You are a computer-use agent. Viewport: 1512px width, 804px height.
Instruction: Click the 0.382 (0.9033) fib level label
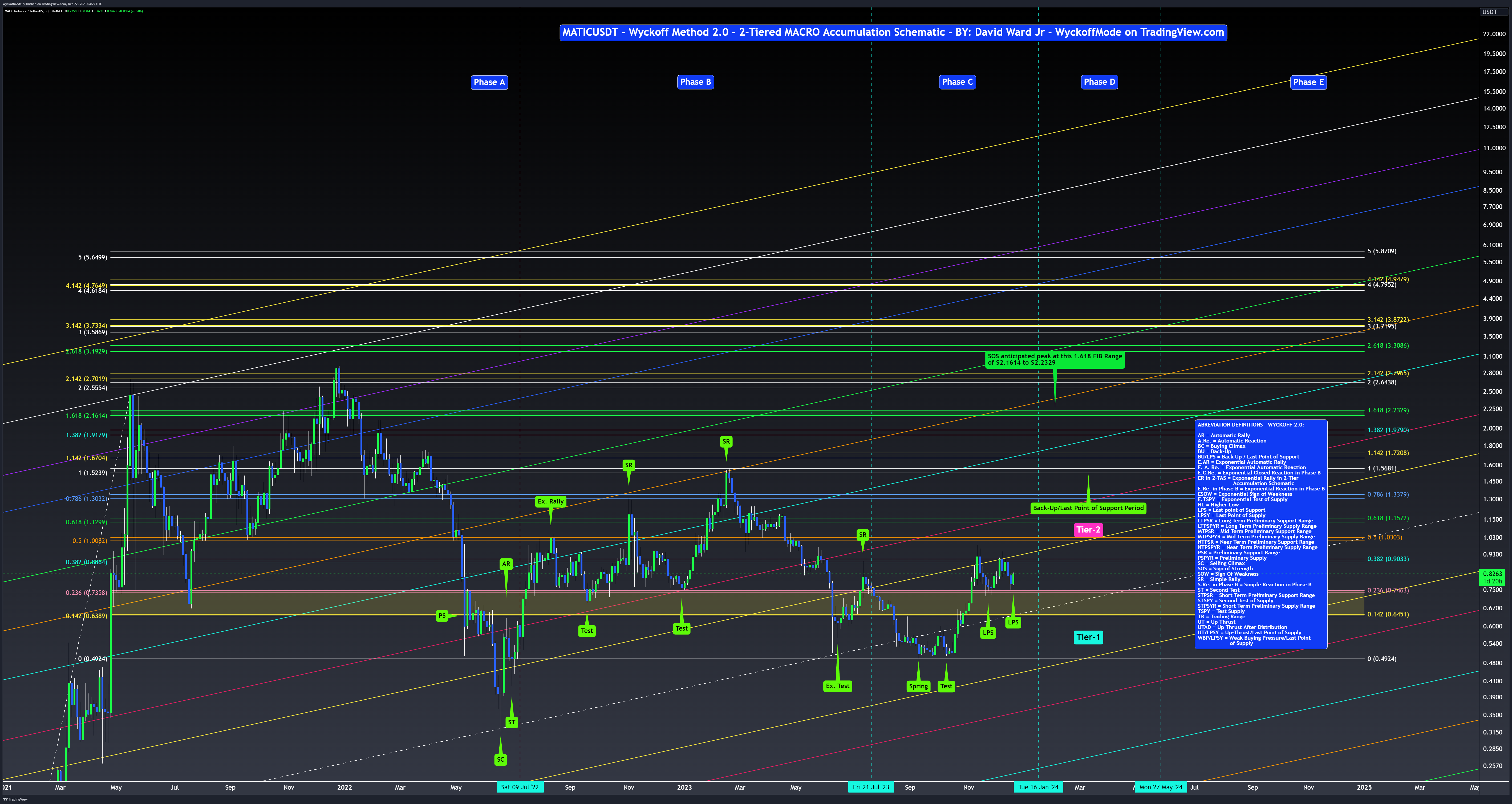pyautogui.click(x=1388, y=559)
